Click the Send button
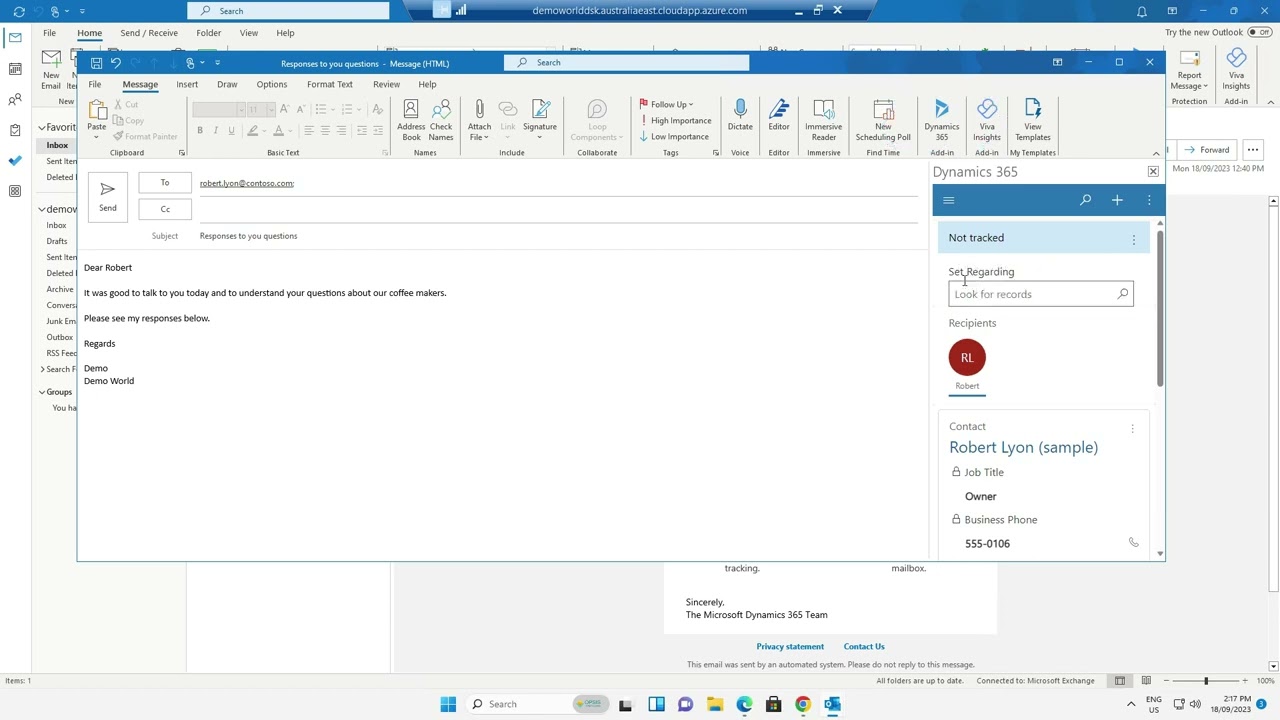Image resolution: width=1280 pixels, height=720 pixels. (107, 196)
